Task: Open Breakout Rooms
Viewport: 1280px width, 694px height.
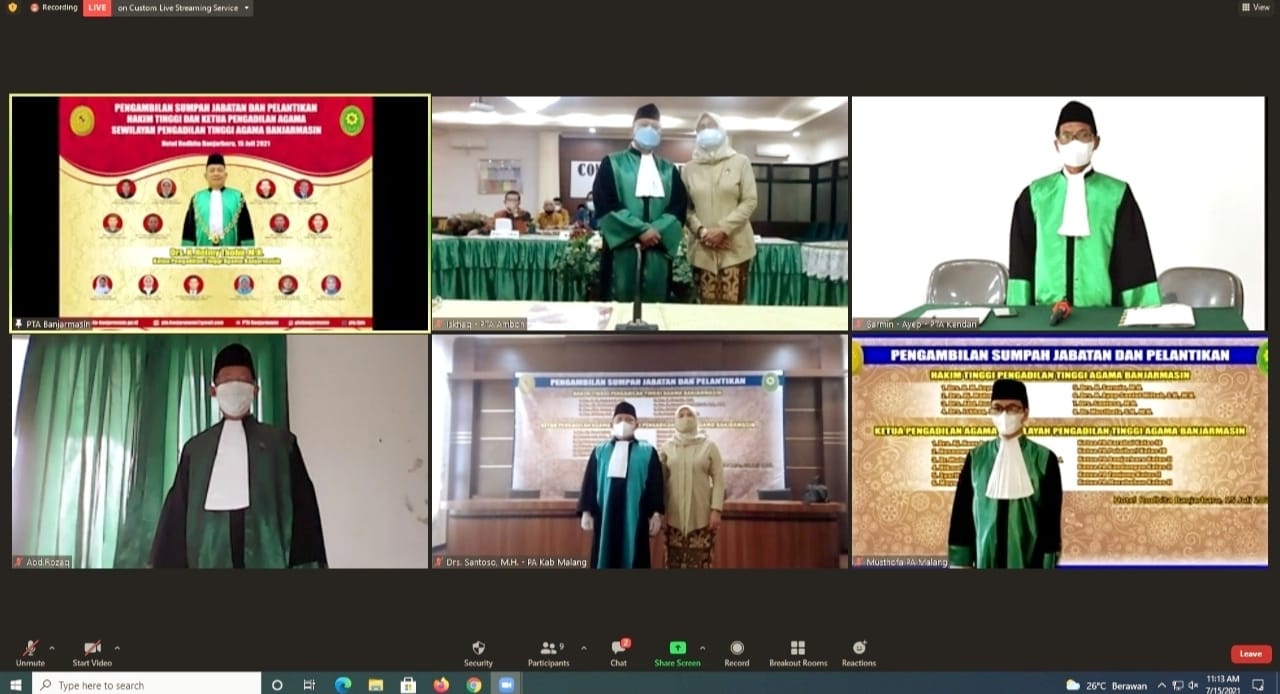Action: (797, 650)
